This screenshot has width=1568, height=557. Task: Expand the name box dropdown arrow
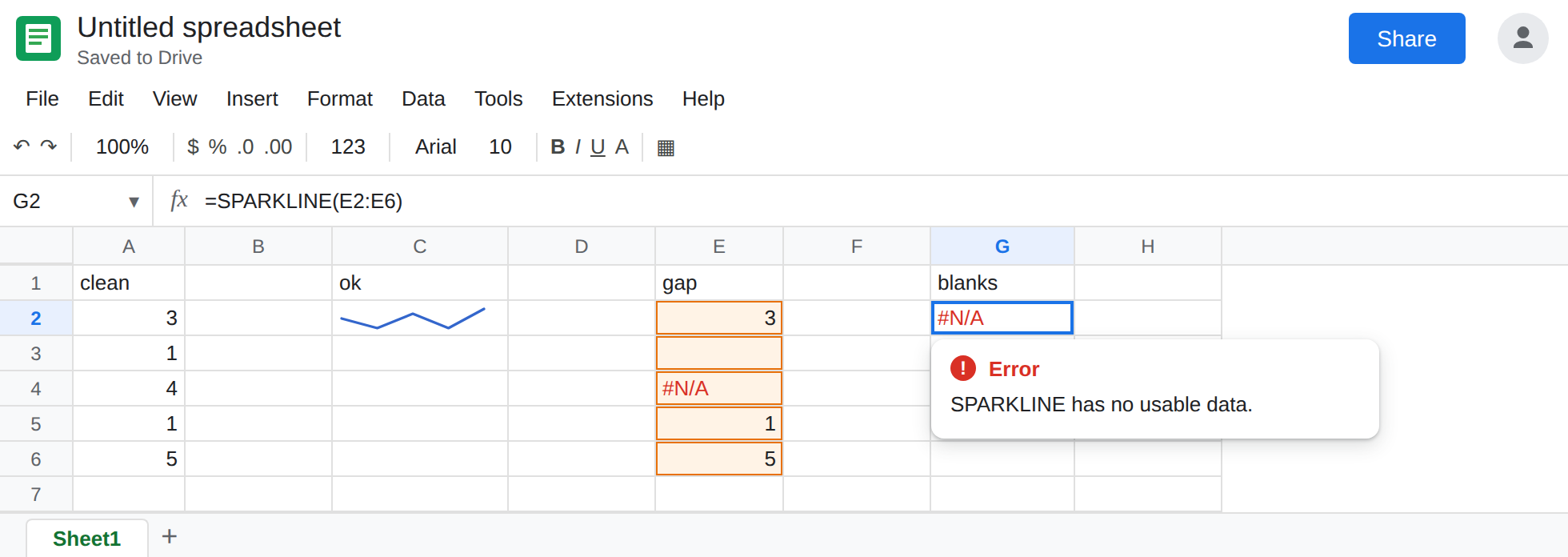click(134, 202)
